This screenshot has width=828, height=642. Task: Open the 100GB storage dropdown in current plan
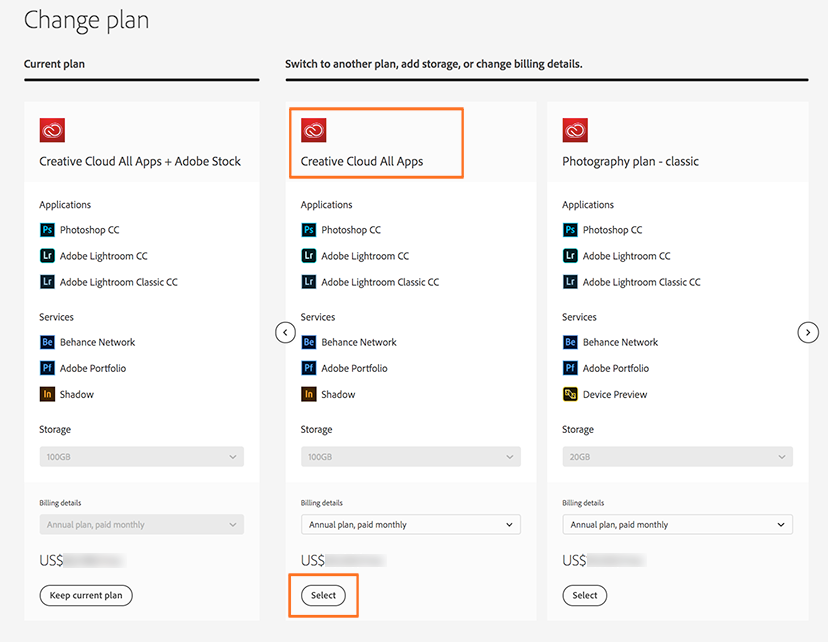coord(142,457)
